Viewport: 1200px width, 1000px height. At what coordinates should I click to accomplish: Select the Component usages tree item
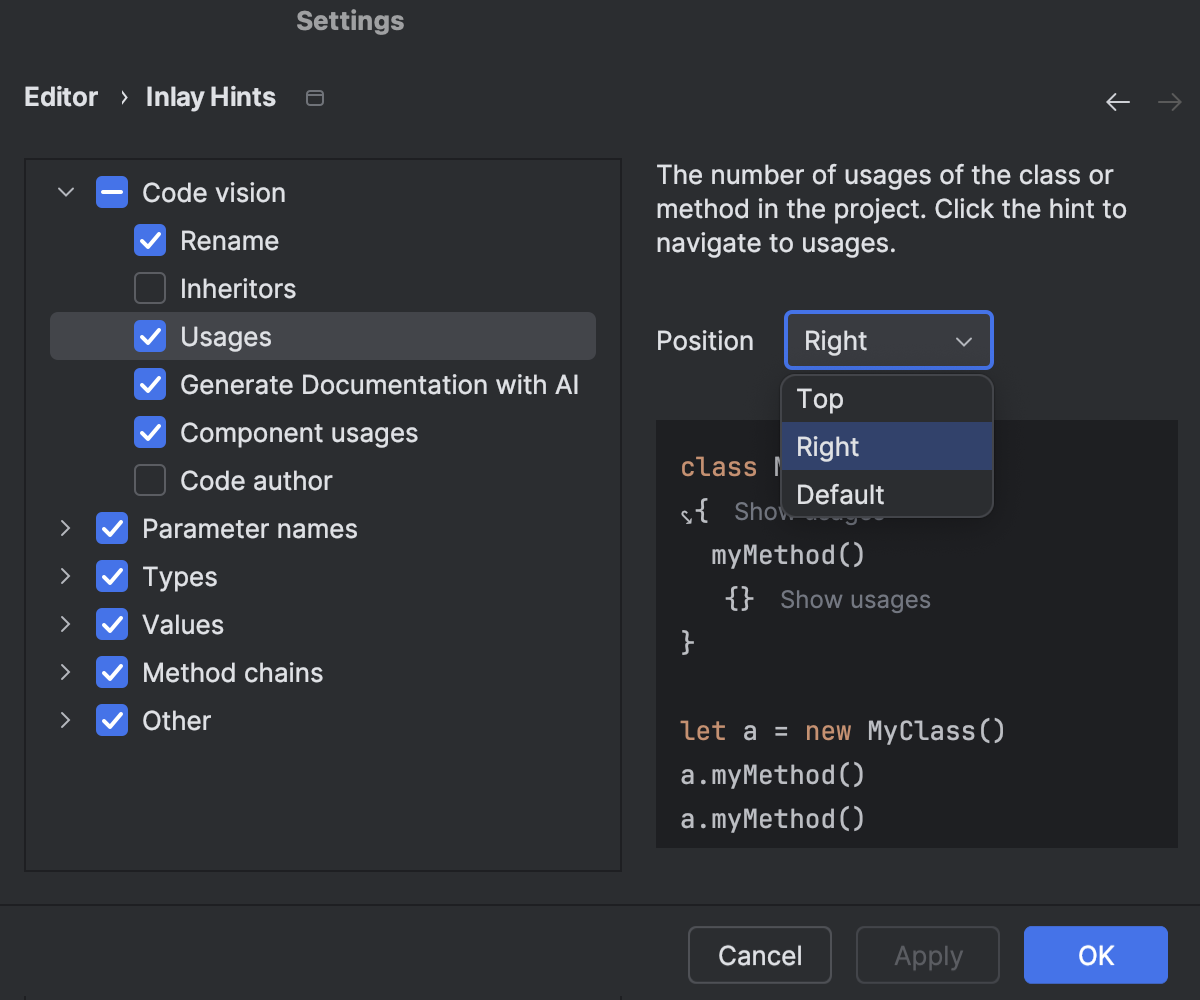[x=299, y=433]
